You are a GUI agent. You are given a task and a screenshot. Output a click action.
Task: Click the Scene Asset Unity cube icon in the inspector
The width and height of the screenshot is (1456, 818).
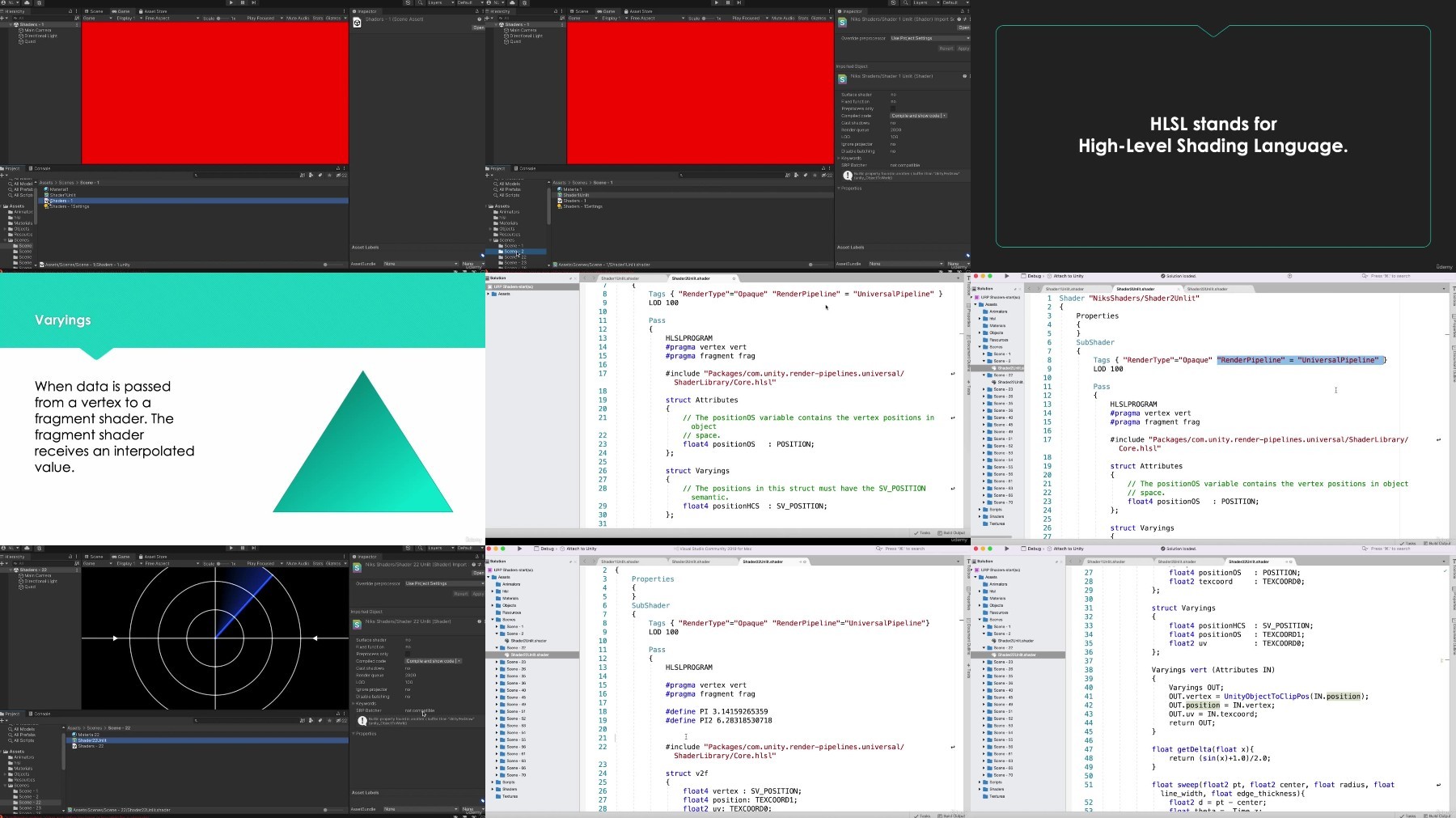(357, 23)
